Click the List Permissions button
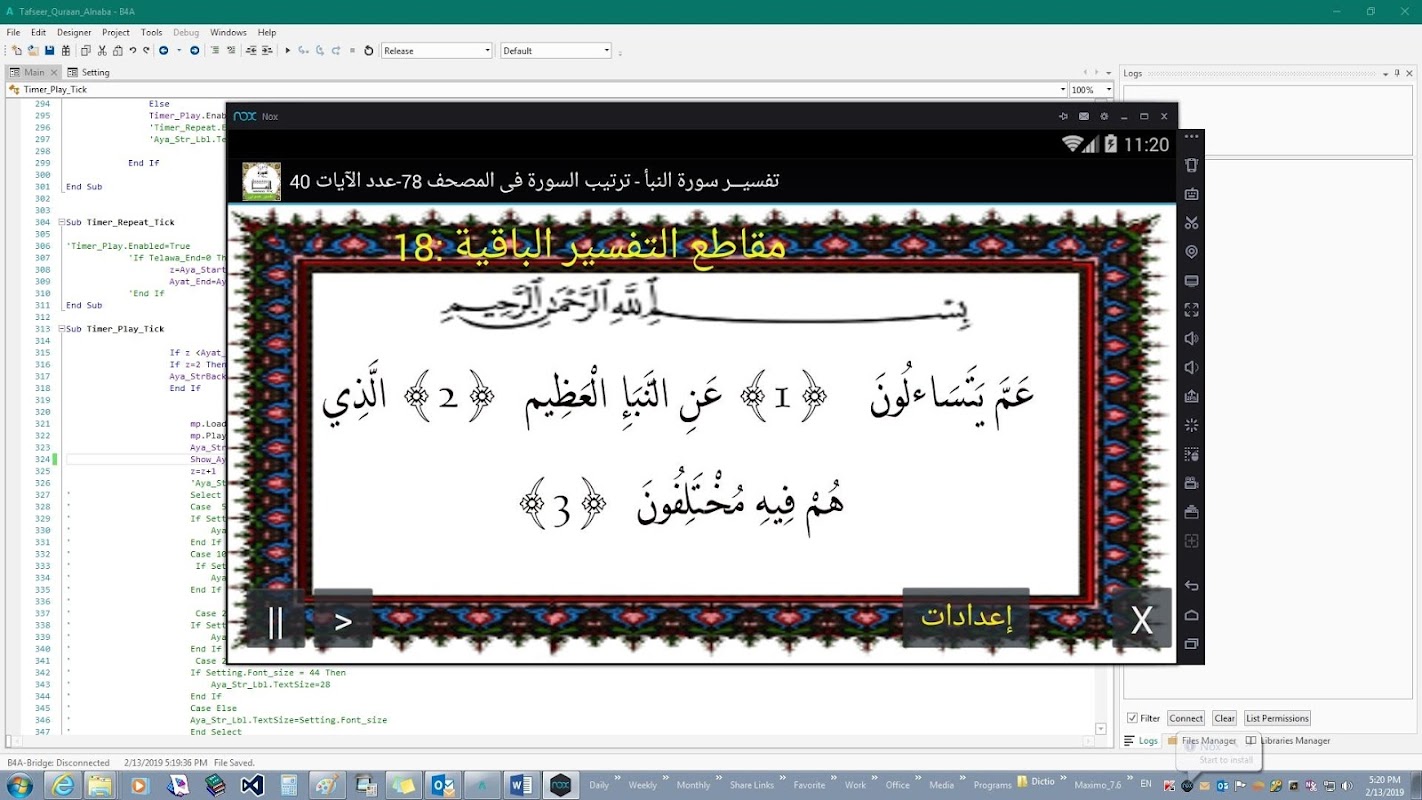This screenshot has height=800, width=1422. [x=1277, y=718]
